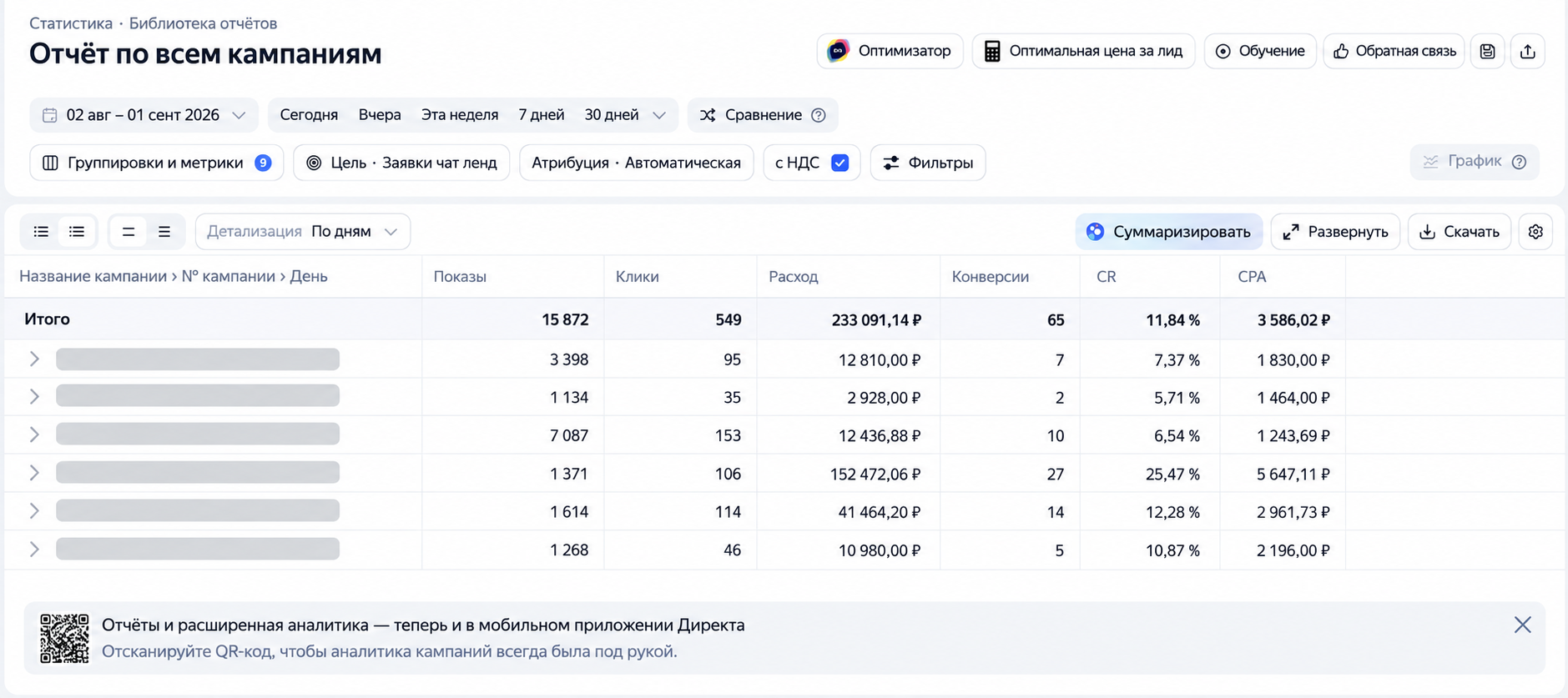Go to Статистика breadcrumb
Screen dimensions: 1568x698
71,23
